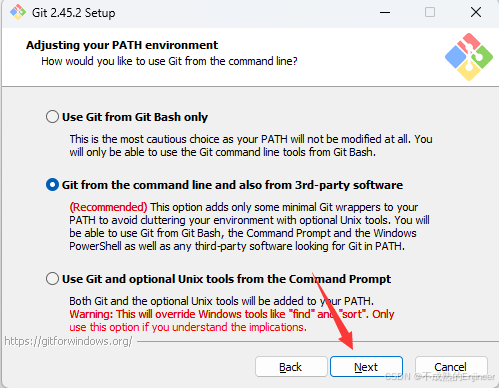Click the large Git logo in the header
This screenshot has height=388, width=499.
pyautogui.click(x=469, y=57)
